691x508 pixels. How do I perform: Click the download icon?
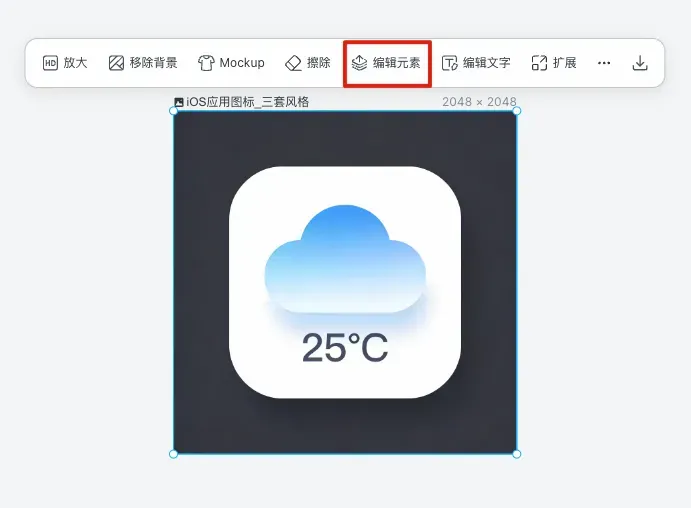click(640, 63)
